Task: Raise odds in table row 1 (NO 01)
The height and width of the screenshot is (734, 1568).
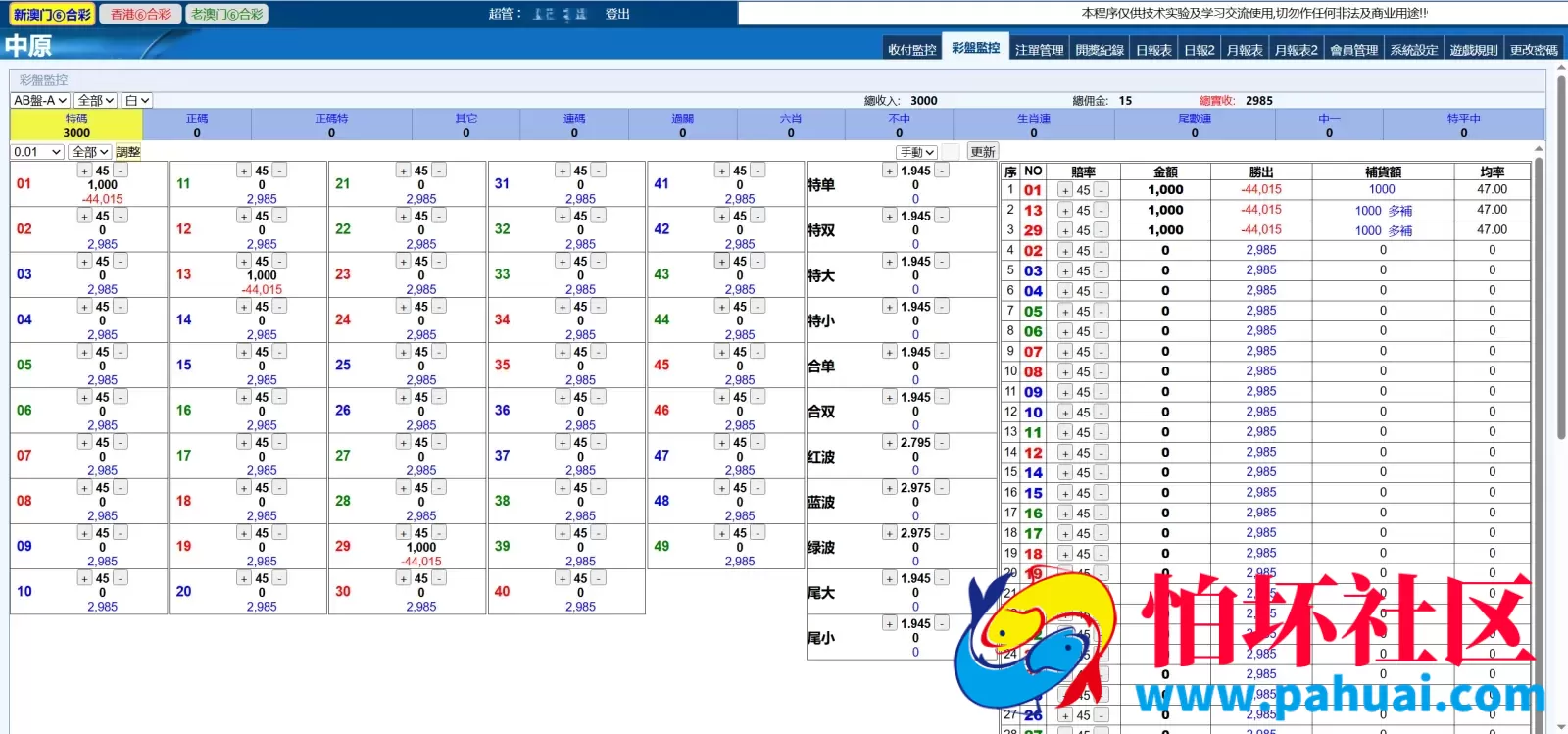Action: point(1065,190)
